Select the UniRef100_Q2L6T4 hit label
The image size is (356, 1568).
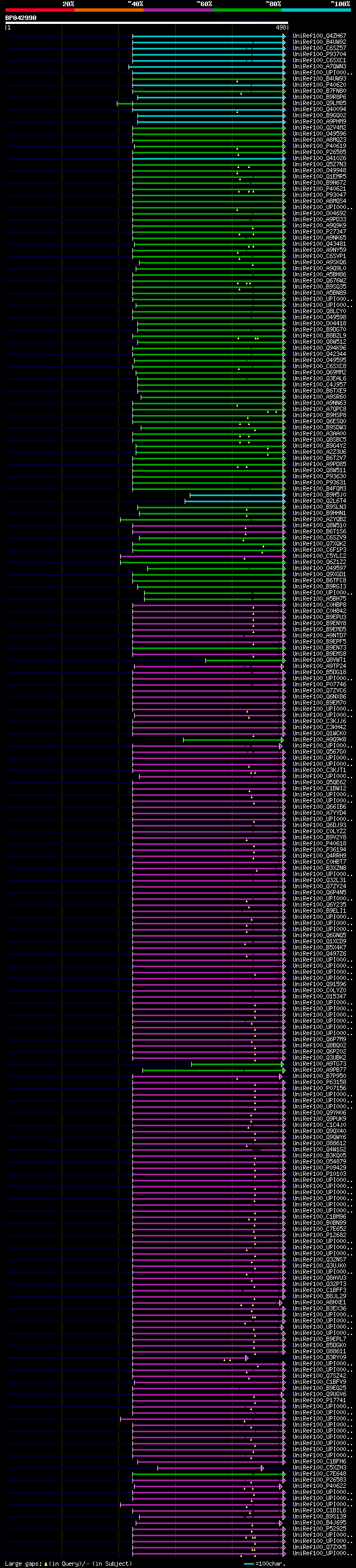click(x=319, y=501)
